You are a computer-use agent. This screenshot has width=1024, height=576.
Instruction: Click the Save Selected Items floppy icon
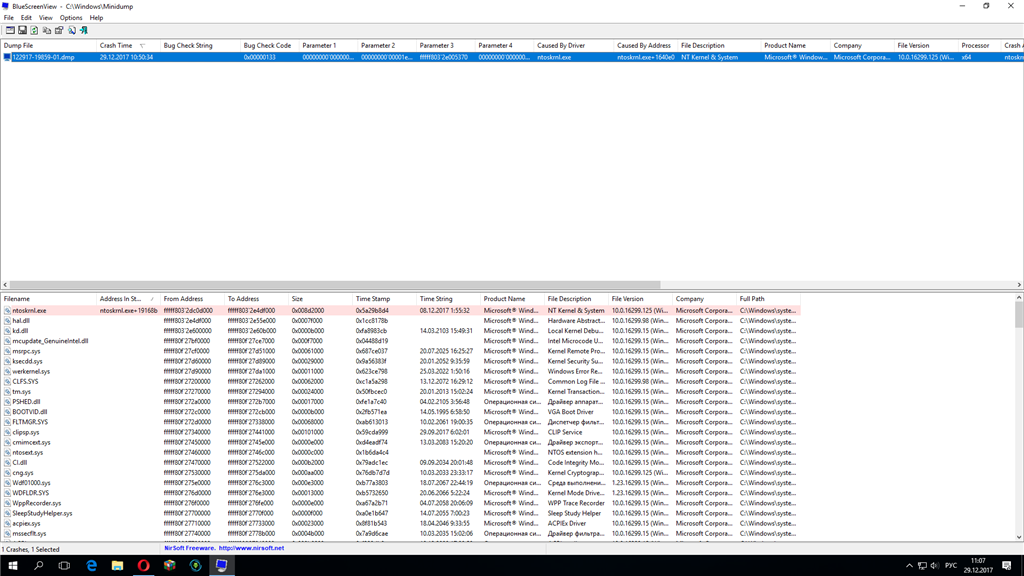pyautogui.click(x=22, y=30)
